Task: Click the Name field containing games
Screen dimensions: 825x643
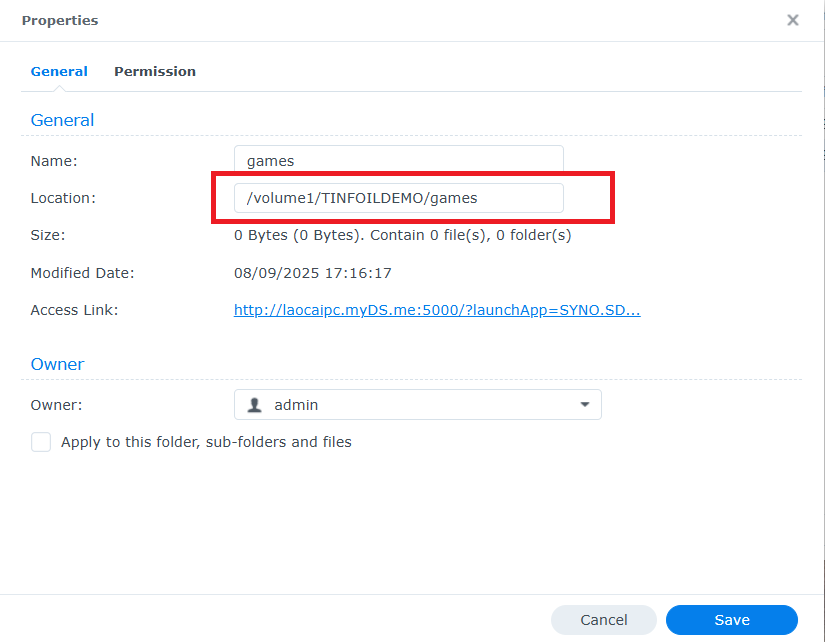Action: click(x=398, y=160)
